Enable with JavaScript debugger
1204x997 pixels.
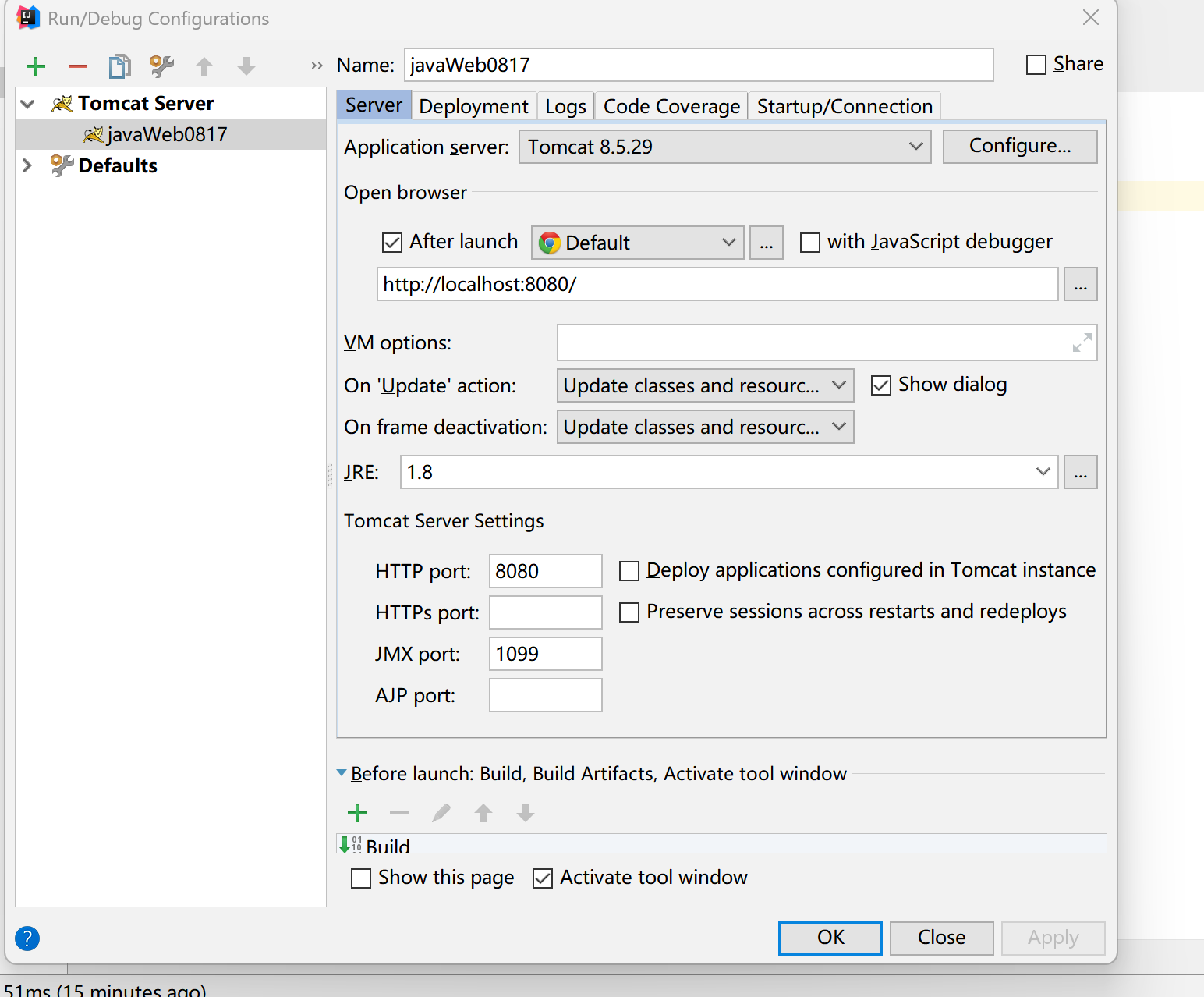click(810, 243)
